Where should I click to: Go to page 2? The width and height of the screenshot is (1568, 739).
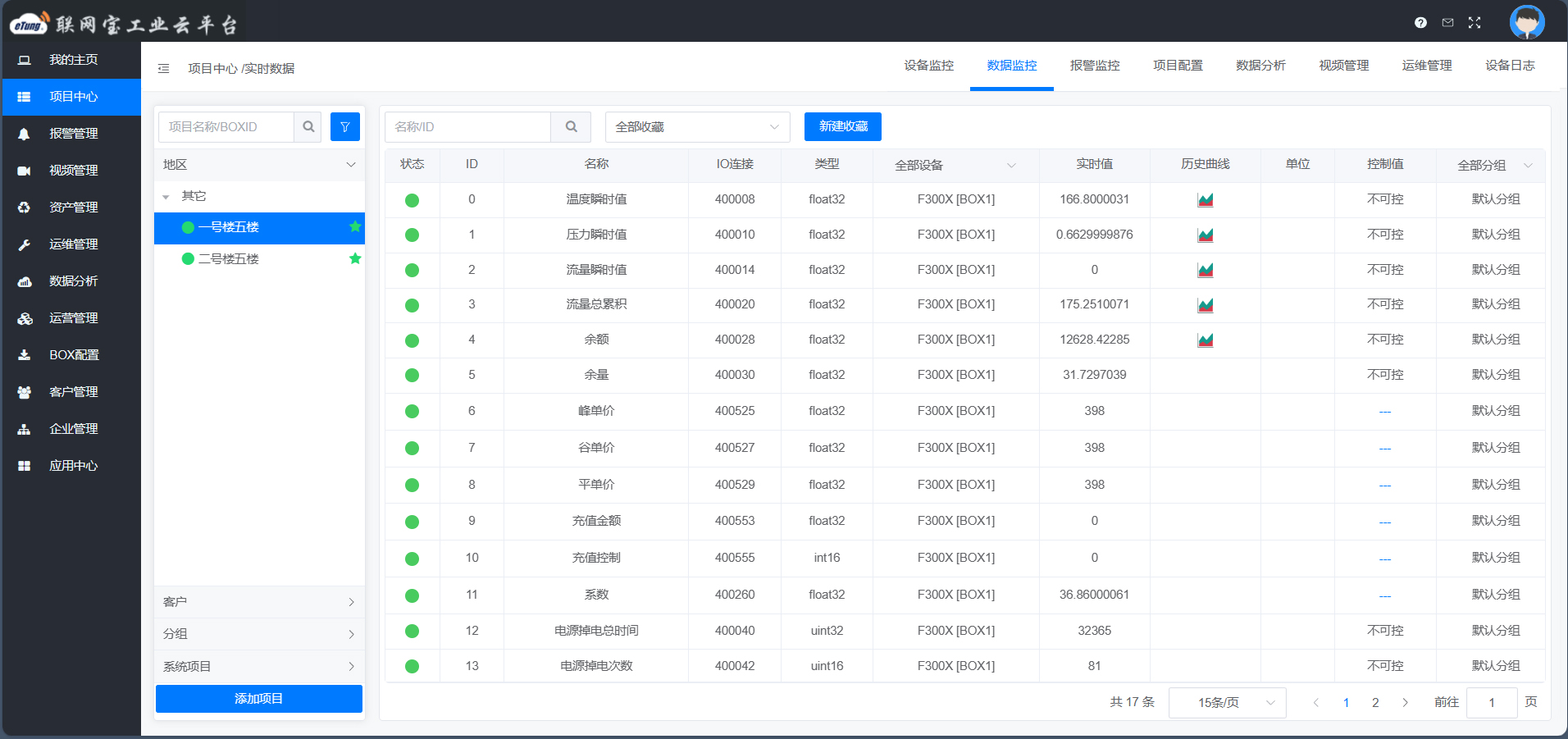pos(1375,703)
